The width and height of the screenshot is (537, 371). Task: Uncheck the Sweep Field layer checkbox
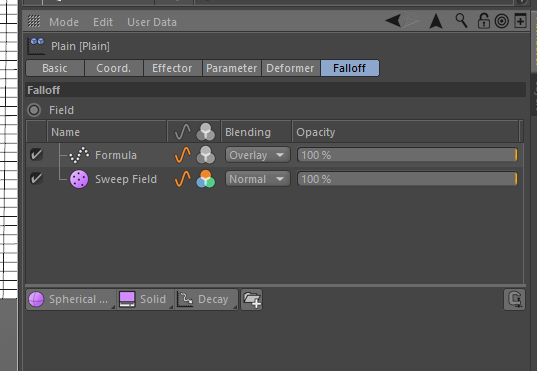tap(36, 178)
